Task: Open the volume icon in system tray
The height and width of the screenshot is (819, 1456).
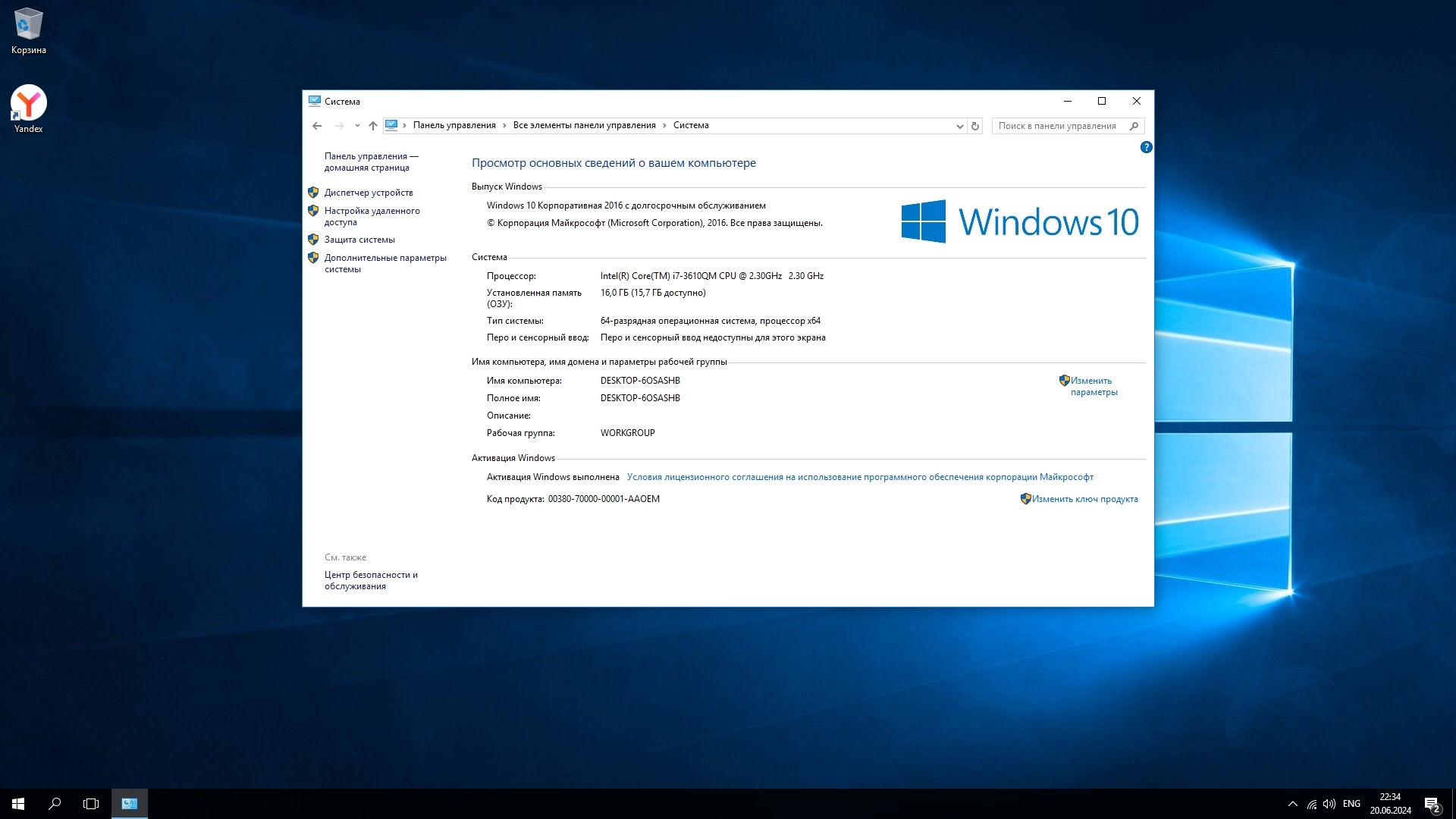Action: pos(1329,804)
